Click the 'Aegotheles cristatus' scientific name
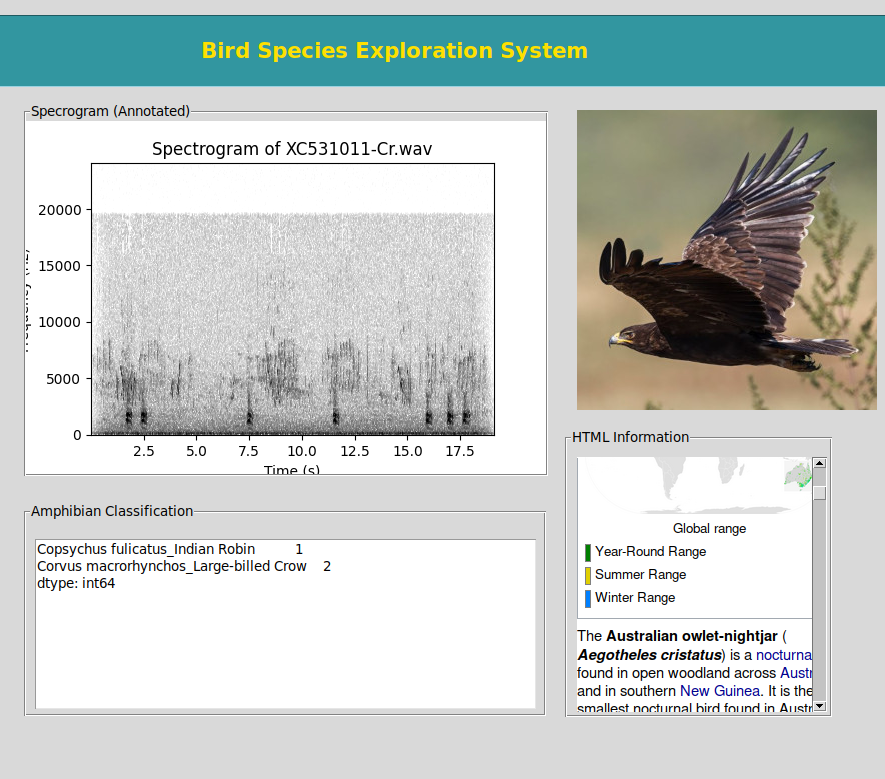 pyautogui.click(x=649, y=655)
